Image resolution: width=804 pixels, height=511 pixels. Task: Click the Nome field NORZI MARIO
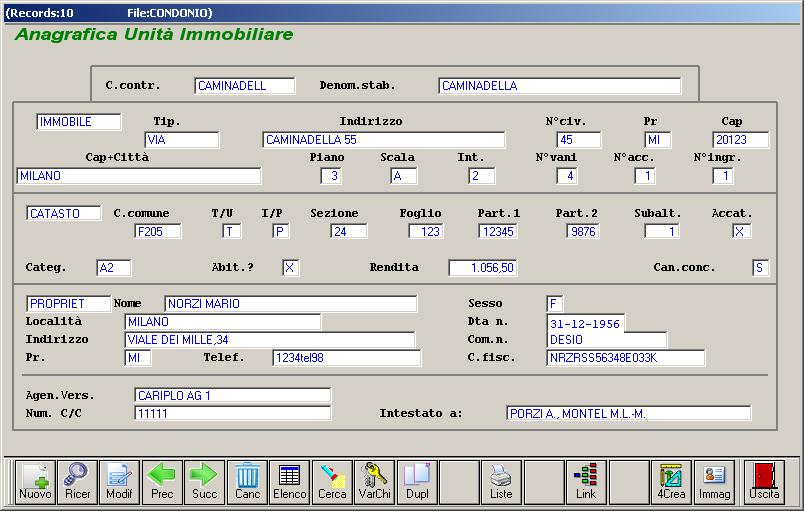pyautogui.click(x=291, y=303)
